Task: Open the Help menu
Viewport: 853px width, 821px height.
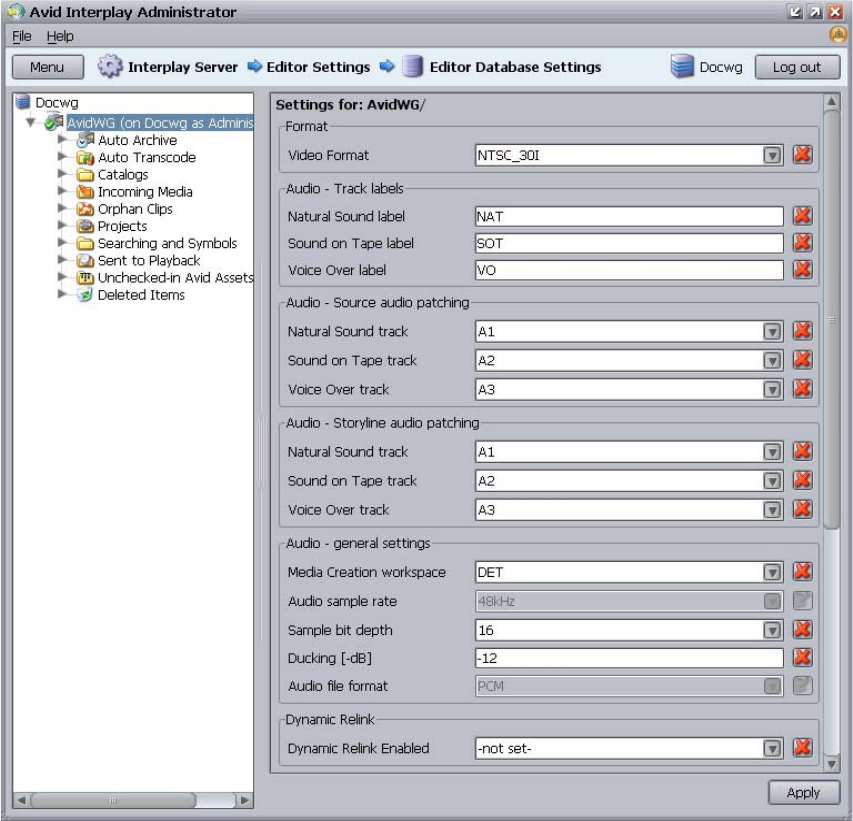Action: pos(60,36)
